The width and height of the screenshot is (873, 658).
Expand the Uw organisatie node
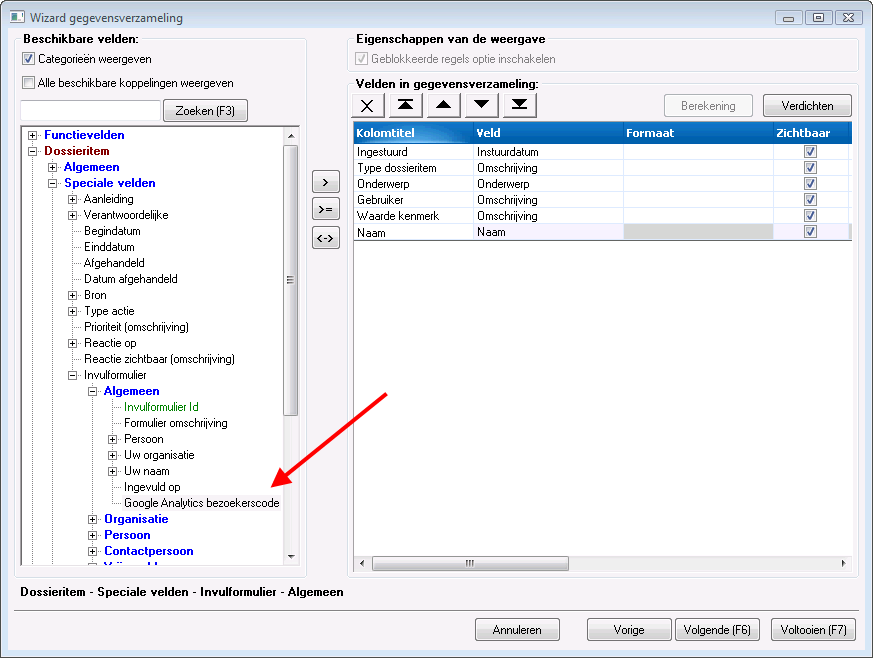[112, 455]
